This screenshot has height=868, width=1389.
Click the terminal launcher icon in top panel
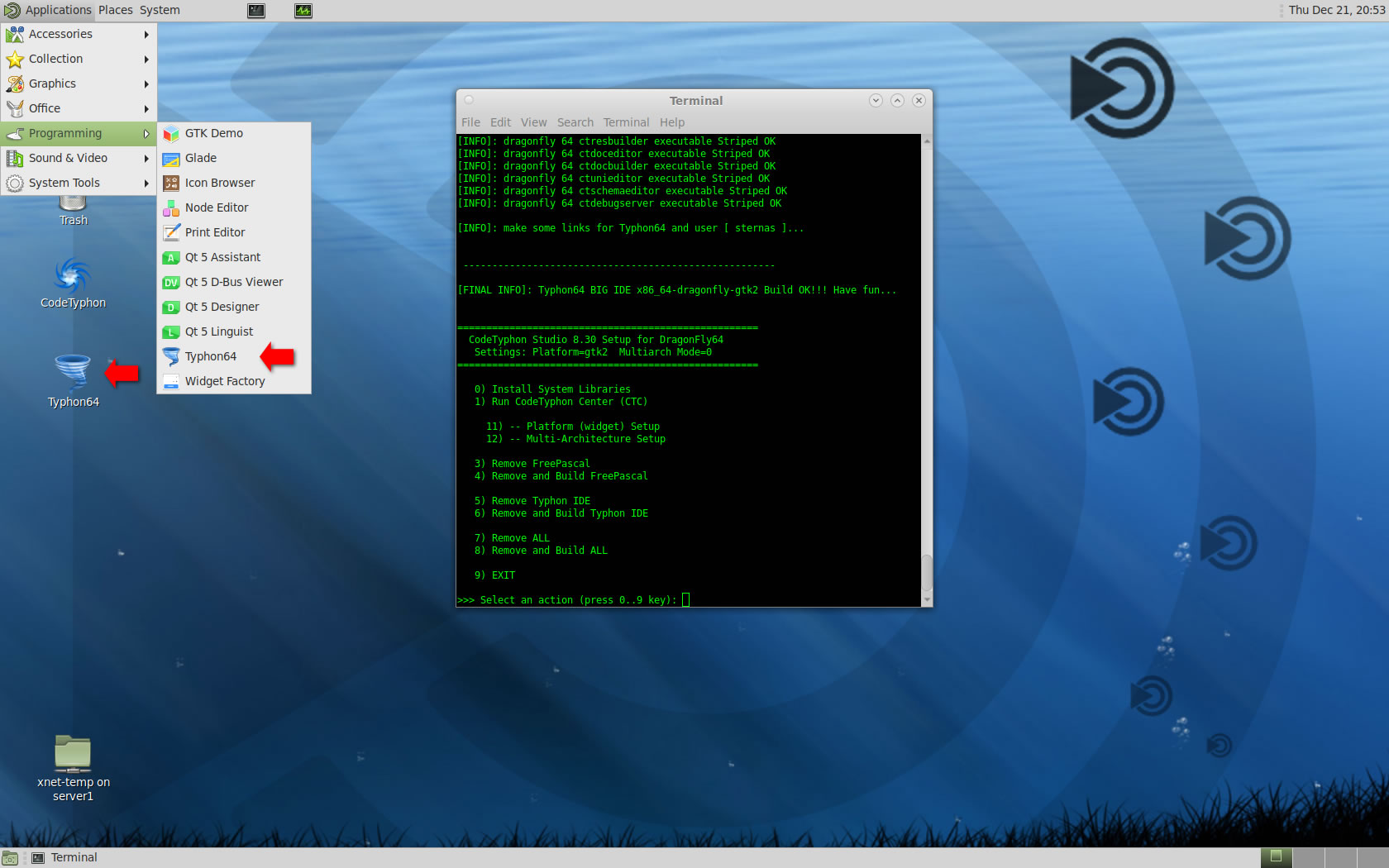pyautogui.click(x=256, y=11)
